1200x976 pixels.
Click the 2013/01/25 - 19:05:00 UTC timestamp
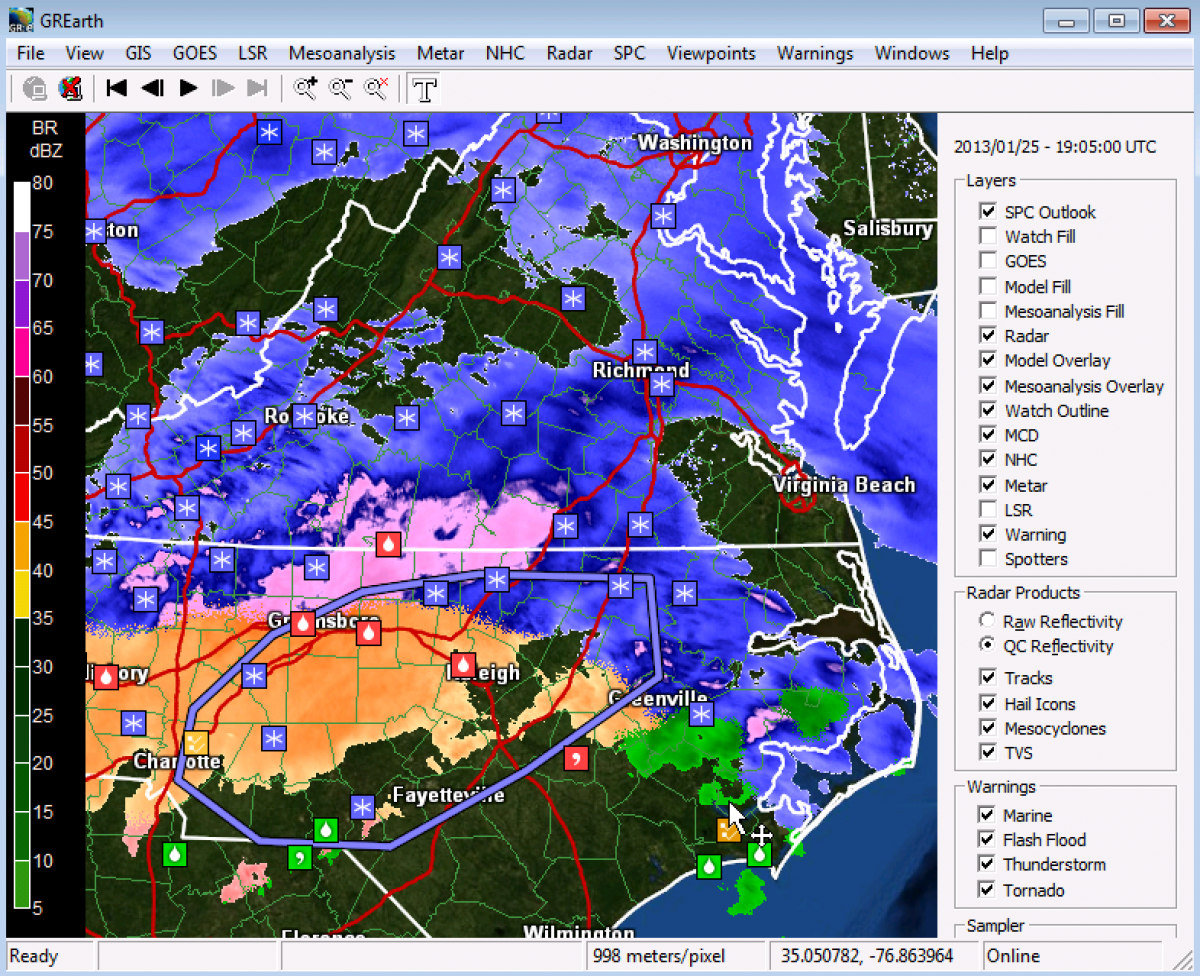1055,147
